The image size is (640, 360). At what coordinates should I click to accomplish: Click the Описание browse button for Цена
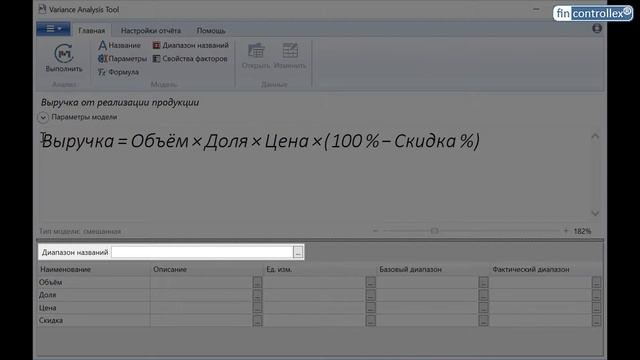(x=257, y=308)
